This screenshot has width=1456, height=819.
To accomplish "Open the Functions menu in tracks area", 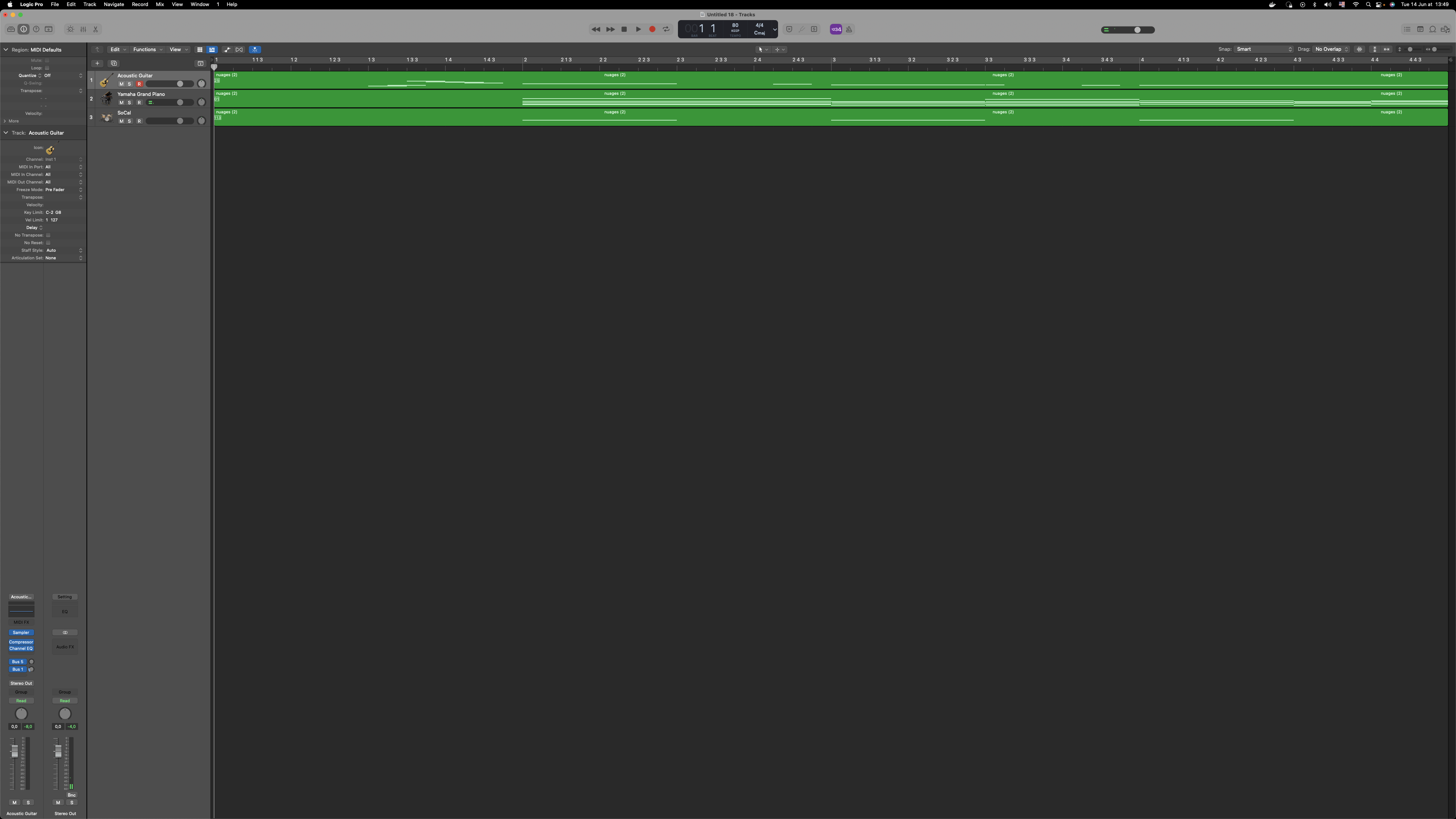I will pyautogui.click(x=147, y=50).
